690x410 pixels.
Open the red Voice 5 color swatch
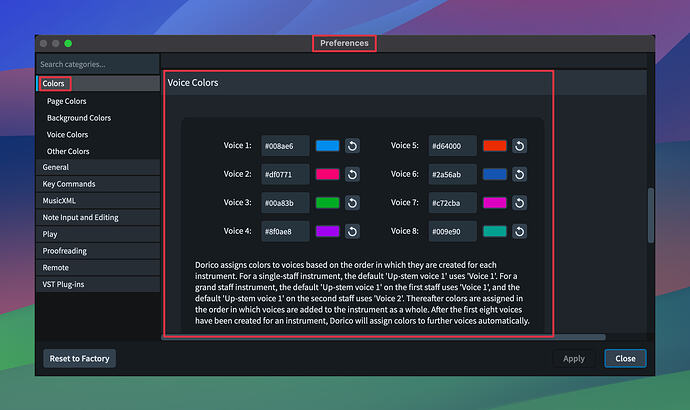pyautogui.click(x=495, y=146)
